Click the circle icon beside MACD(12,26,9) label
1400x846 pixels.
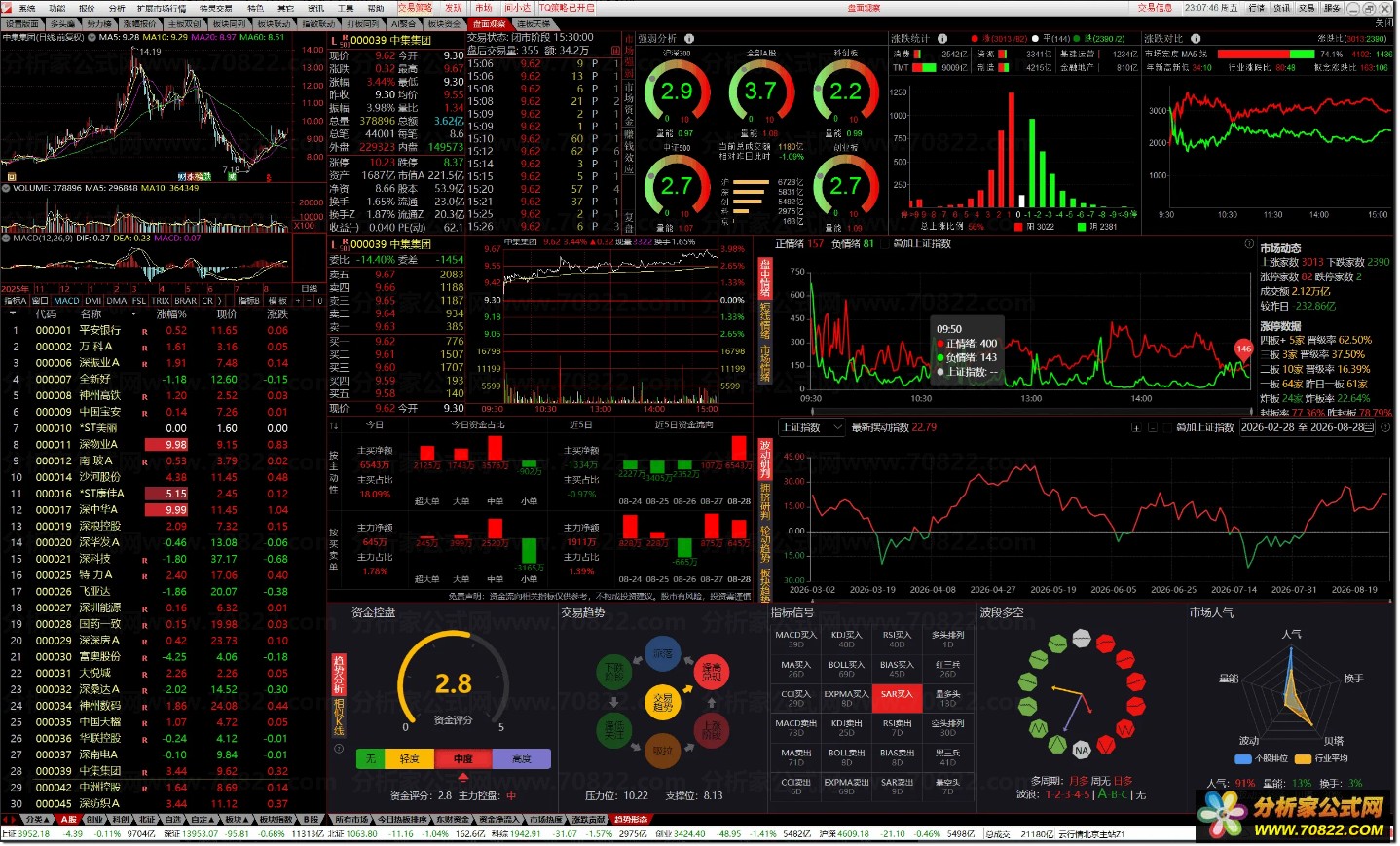[x=7, y=238]
